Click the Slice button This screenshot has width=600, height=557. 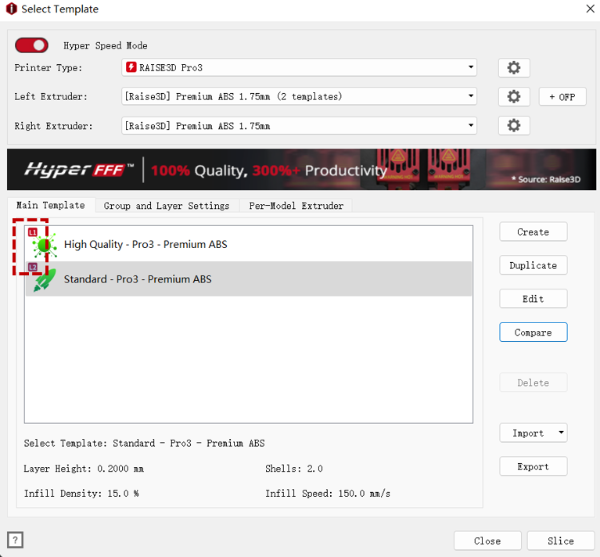(x=560, y=541)
